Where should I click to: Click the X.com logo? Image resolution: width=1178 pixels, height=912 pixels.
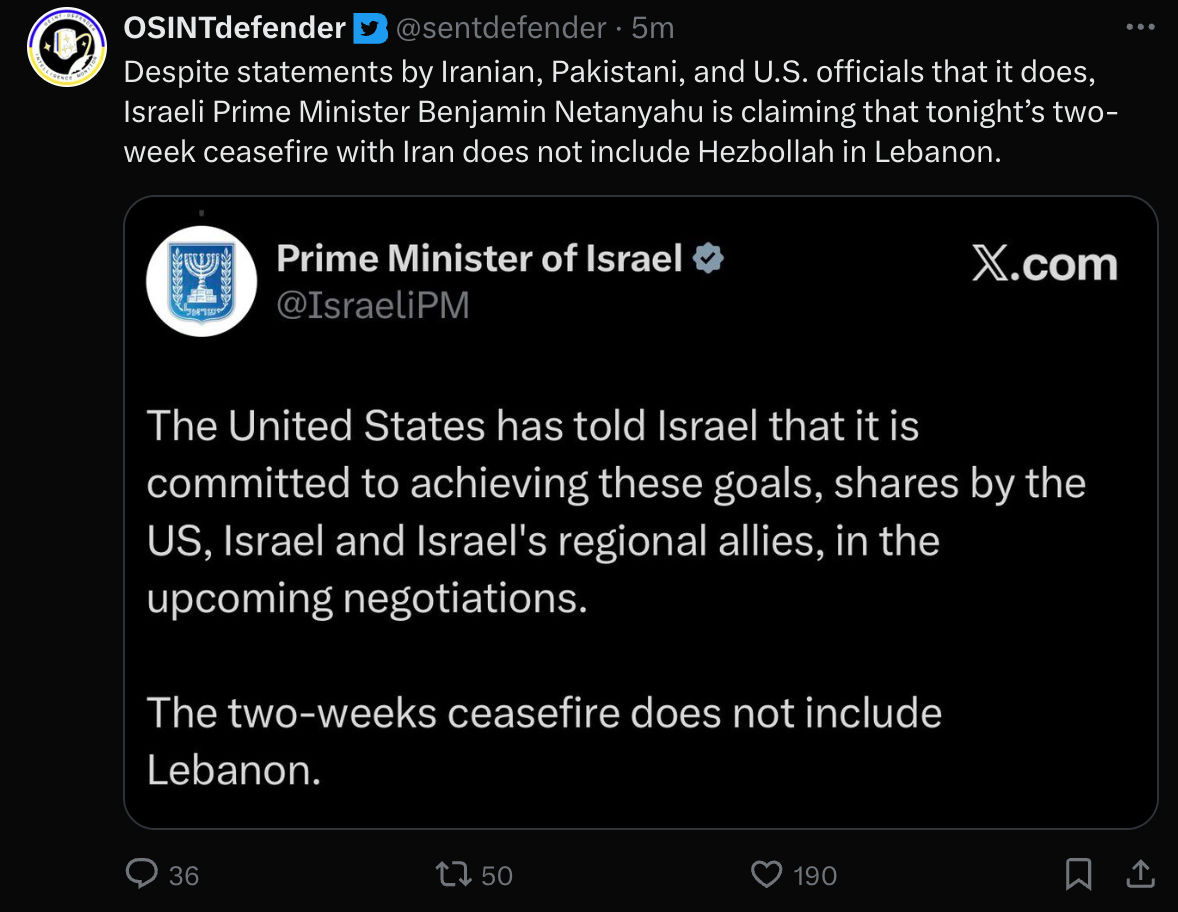tap(1044, 264)
